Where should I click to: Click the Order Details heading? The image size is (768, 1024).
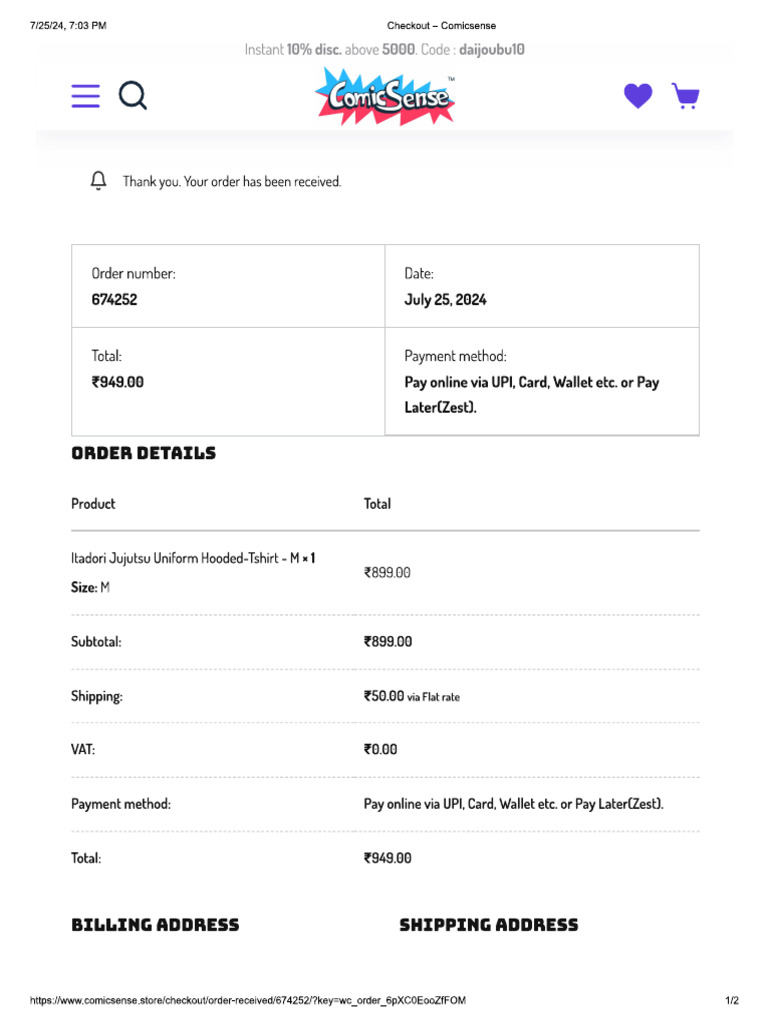point(144,453)
